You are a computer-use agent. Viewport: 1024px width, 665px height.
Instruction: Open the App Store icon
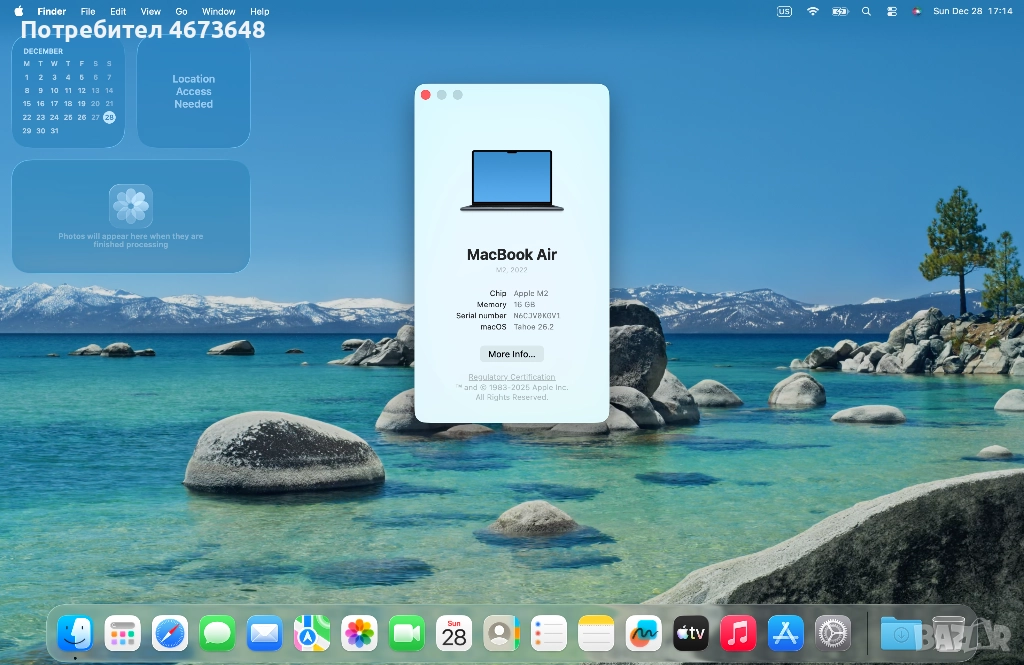tap(786, 633)
